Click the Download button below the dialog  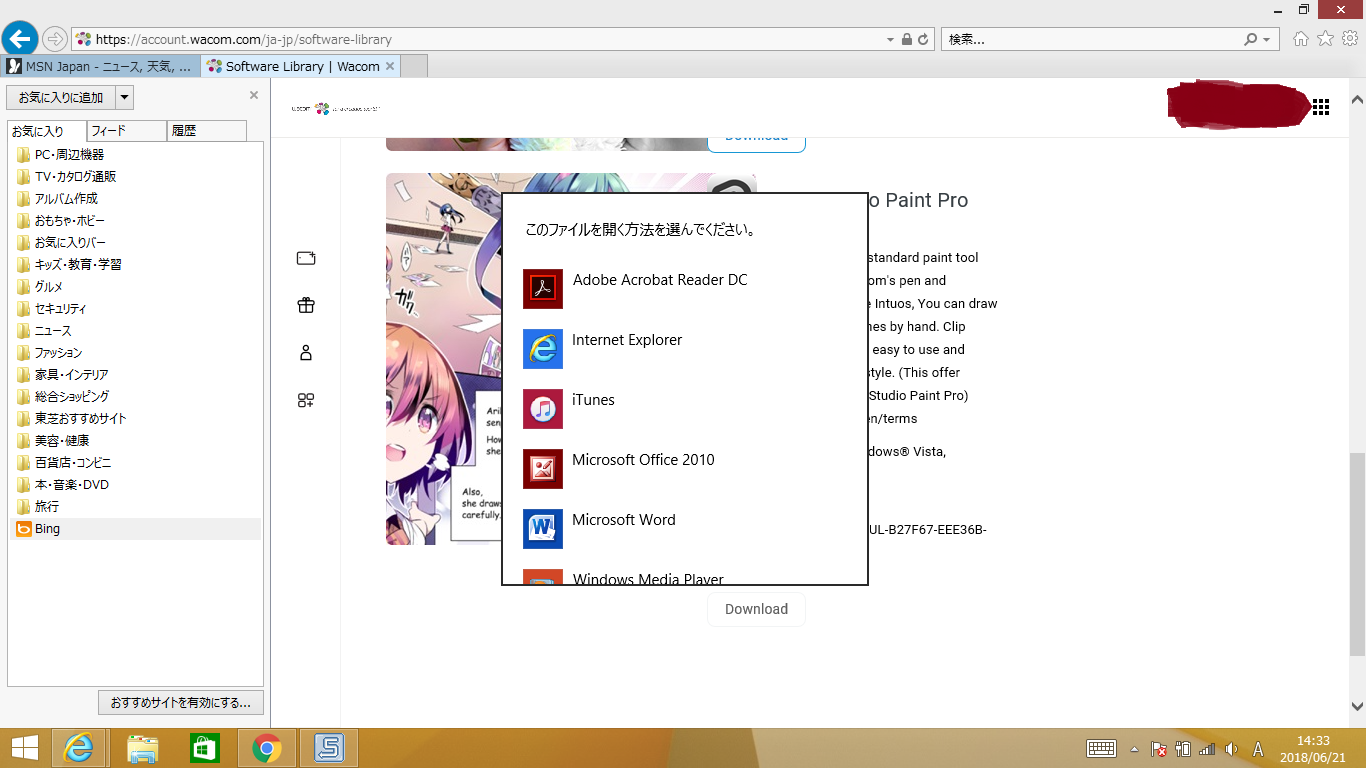(x=756, y=609)
